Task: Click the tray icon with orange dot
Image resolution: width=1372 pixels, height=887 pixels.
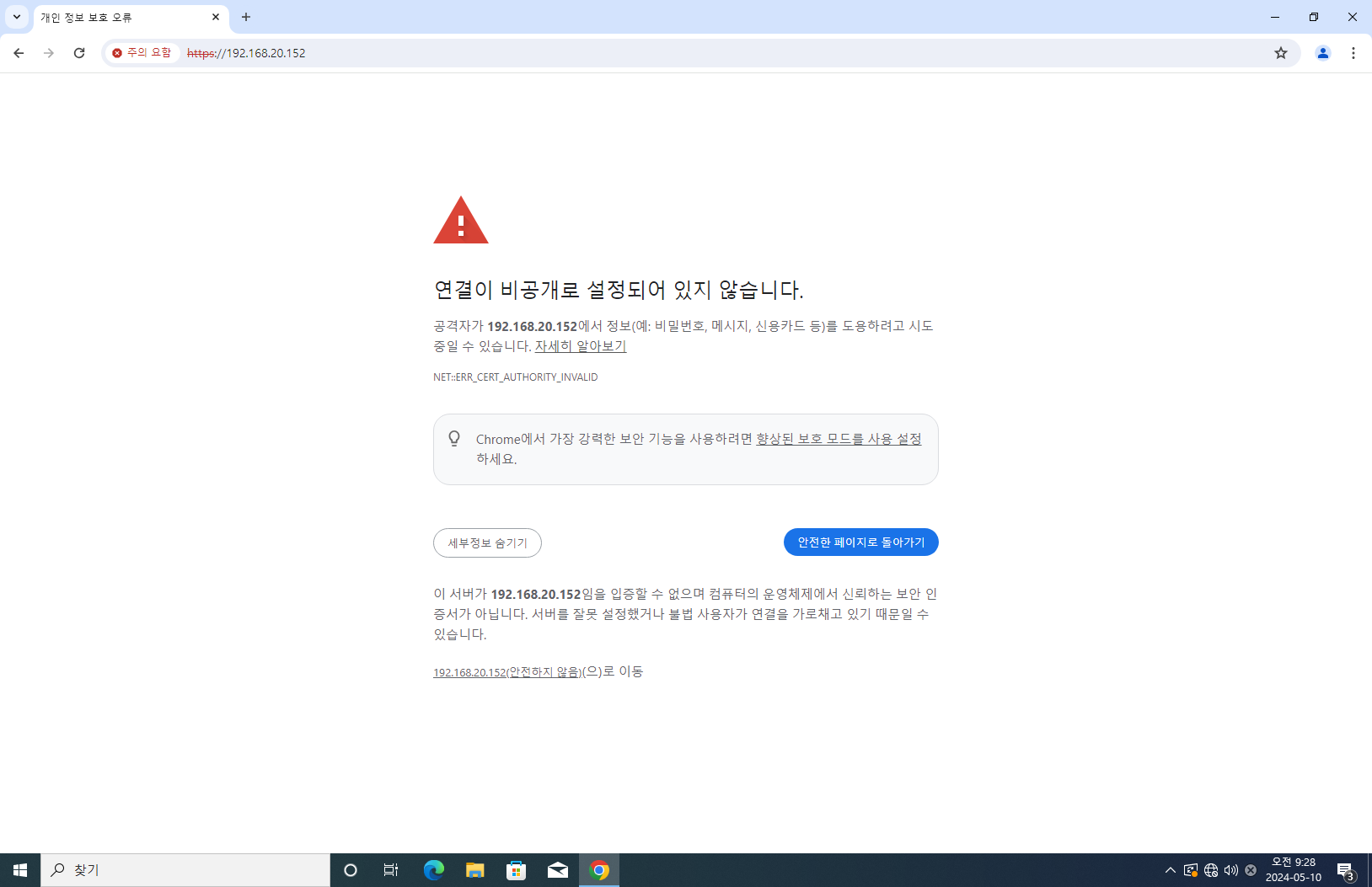Action: coord(1191,870)
